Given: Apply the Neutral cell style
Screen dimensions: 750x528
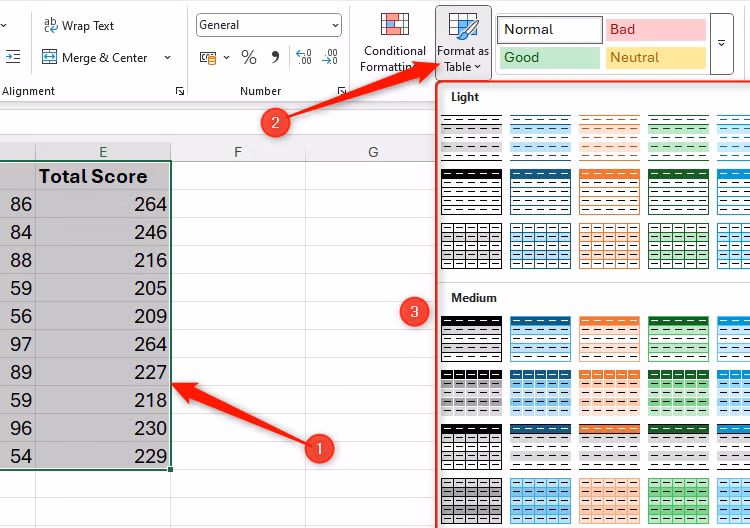Looking at the screenshot, I should click(656, 58).
